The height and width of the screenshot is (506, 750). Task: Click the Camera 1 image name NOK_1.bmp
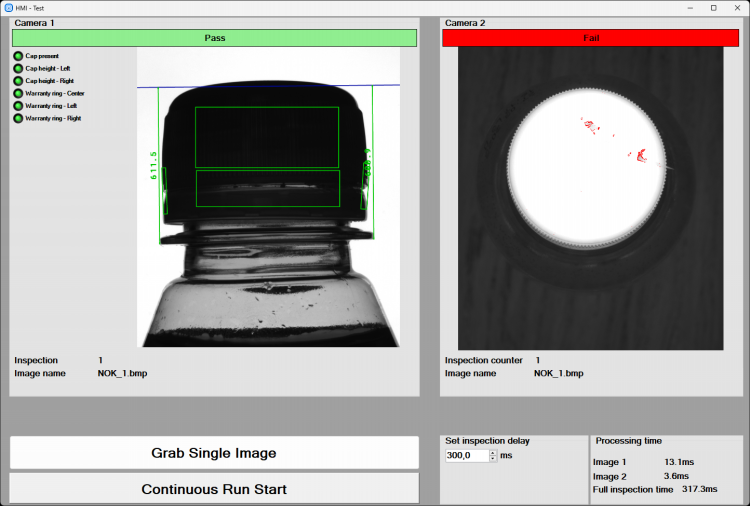coord(122,373)
